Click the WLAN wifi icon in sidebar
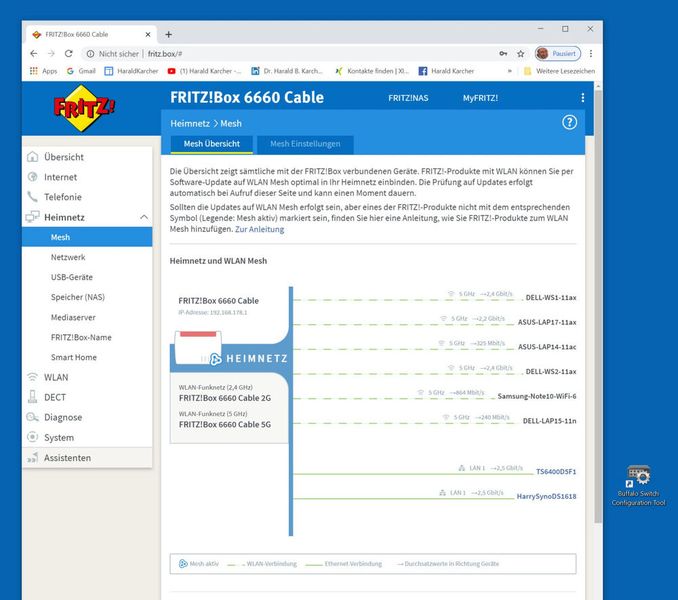 (x=32, y=377)
